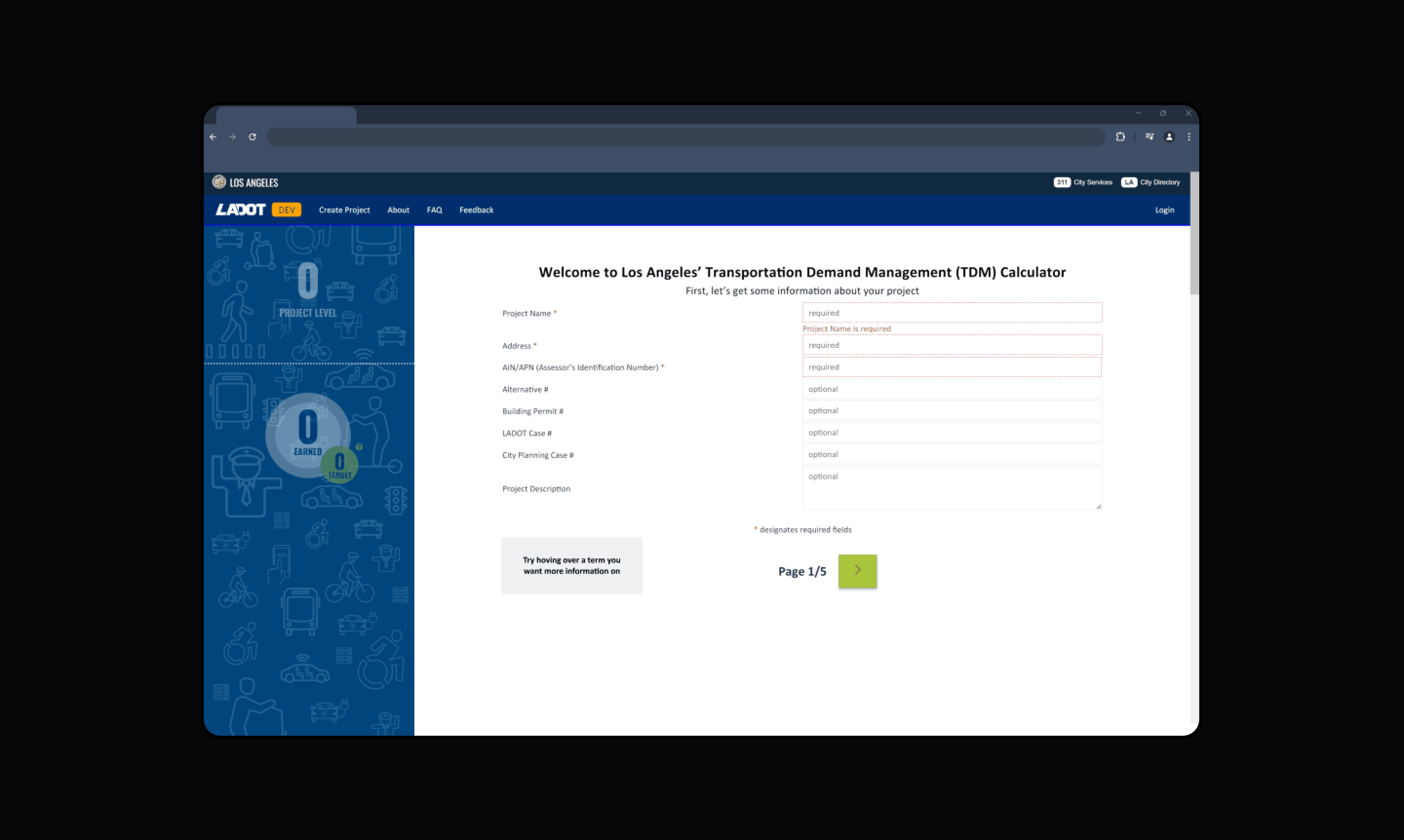Open the Feedback link in navbar
Viewport: 1404px width, 840px height.
[x=476, y=210]
